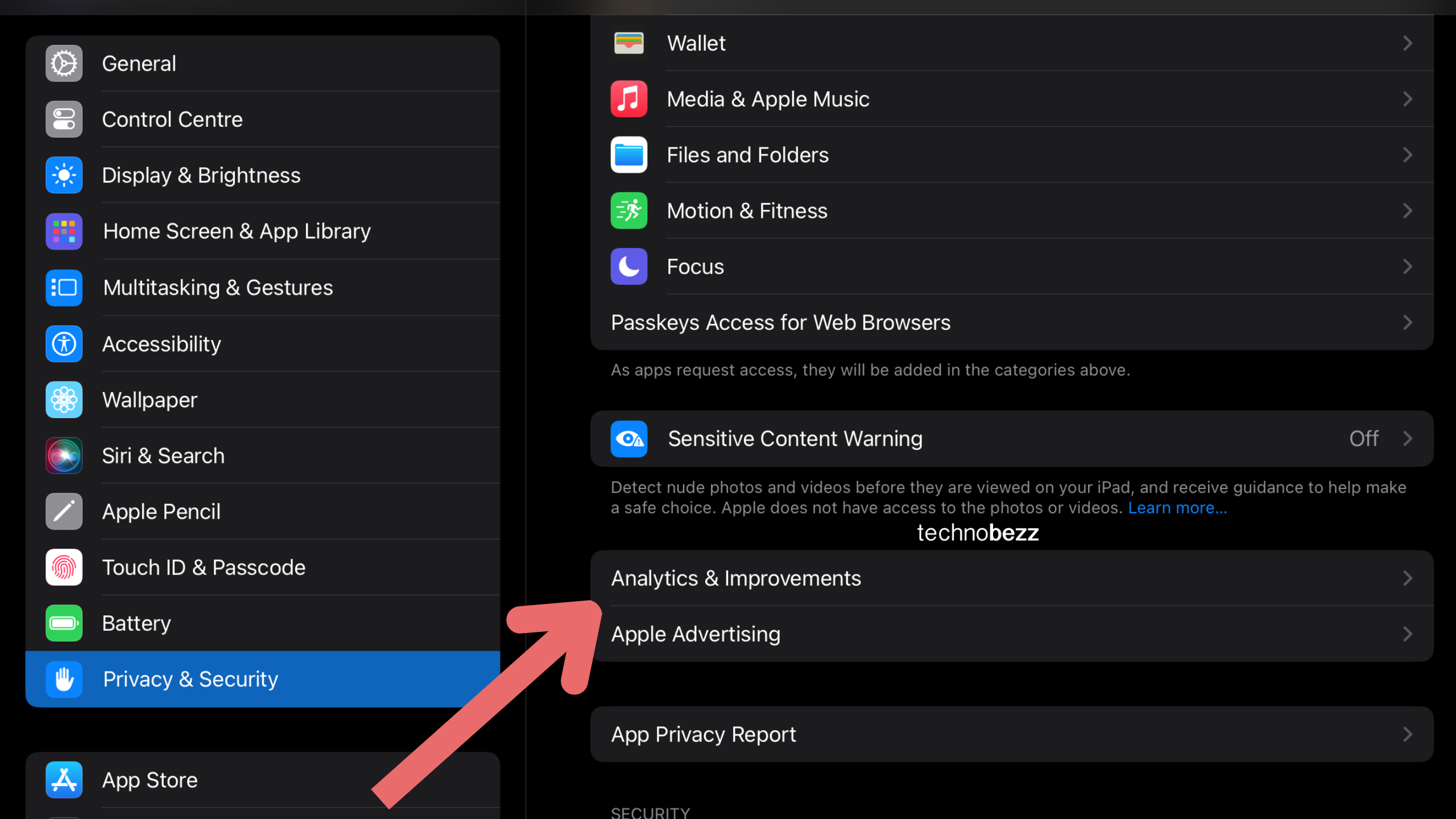Expand Apple Advertising chevron
The image size is (1456, 819).
(x=1408, y=634)
